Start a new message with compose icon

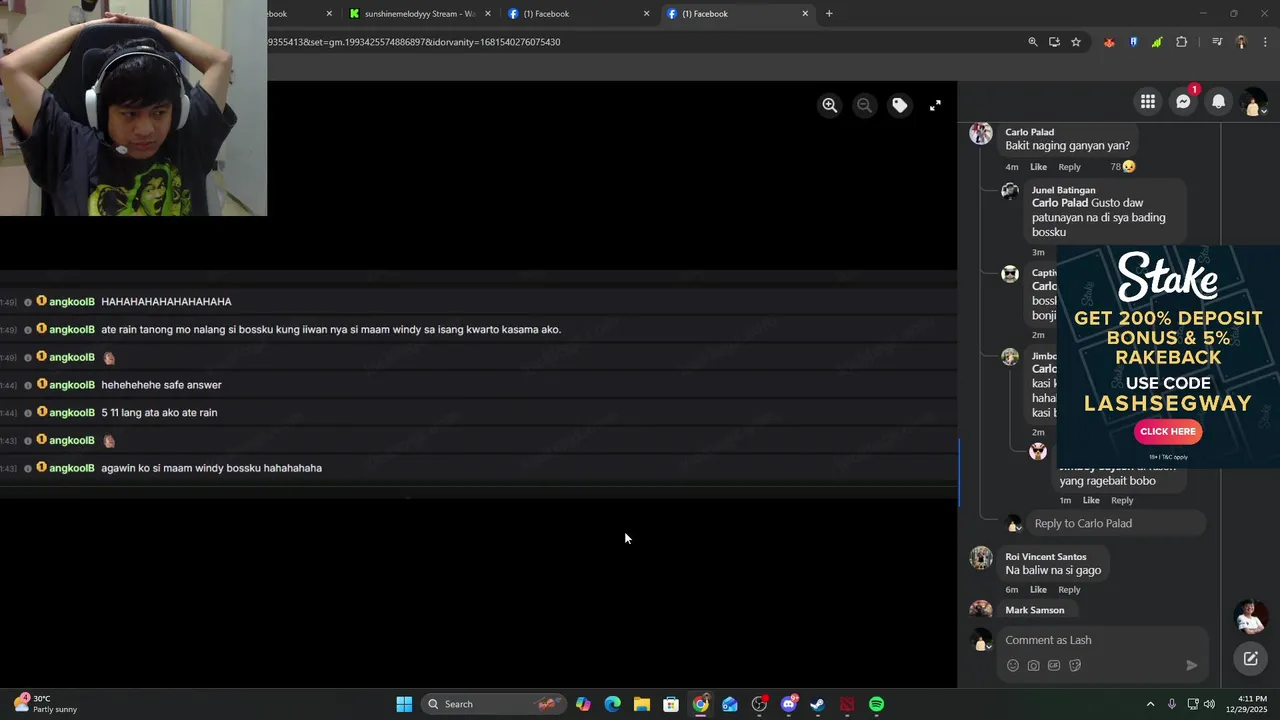1250,658
